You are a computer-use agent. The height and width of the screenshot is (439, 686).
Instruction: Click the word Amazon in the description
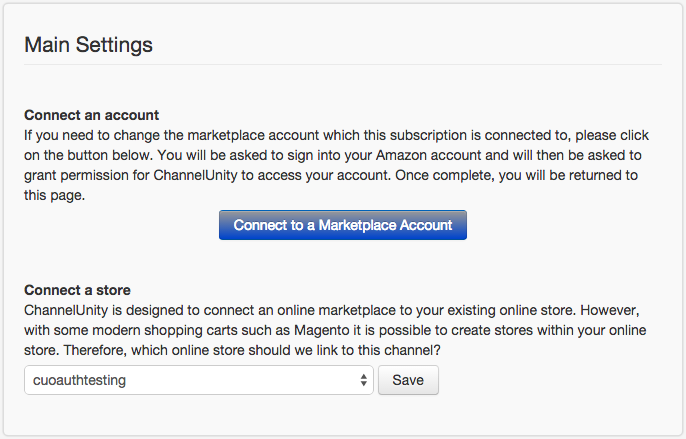coord(400,155)
